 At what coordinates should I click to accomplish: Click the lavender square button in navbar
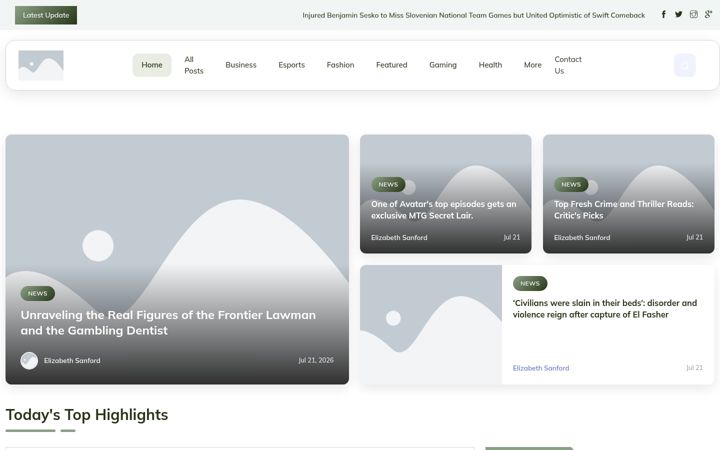684,65
